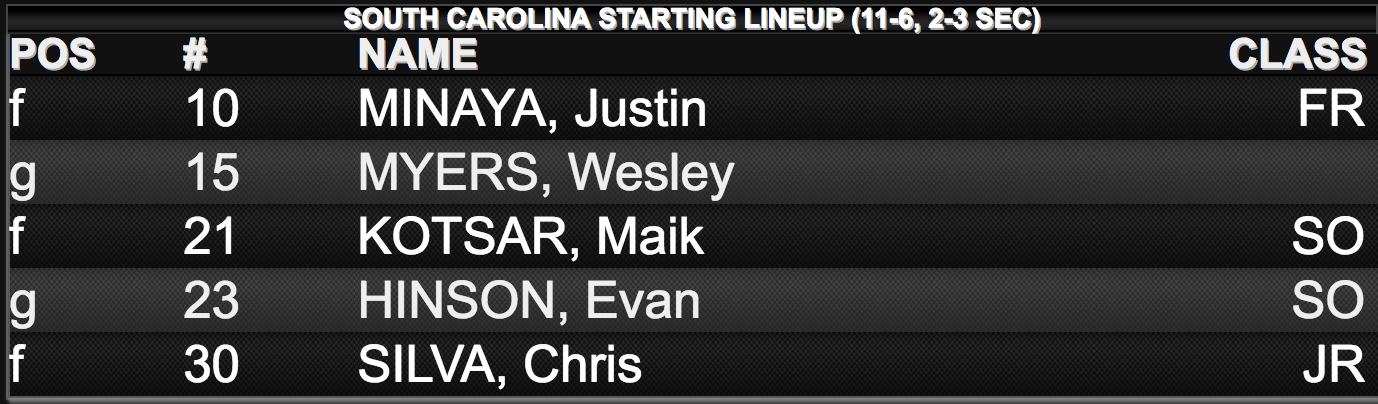Click the SO class for Kotsar

click(x=1328, y=238)
